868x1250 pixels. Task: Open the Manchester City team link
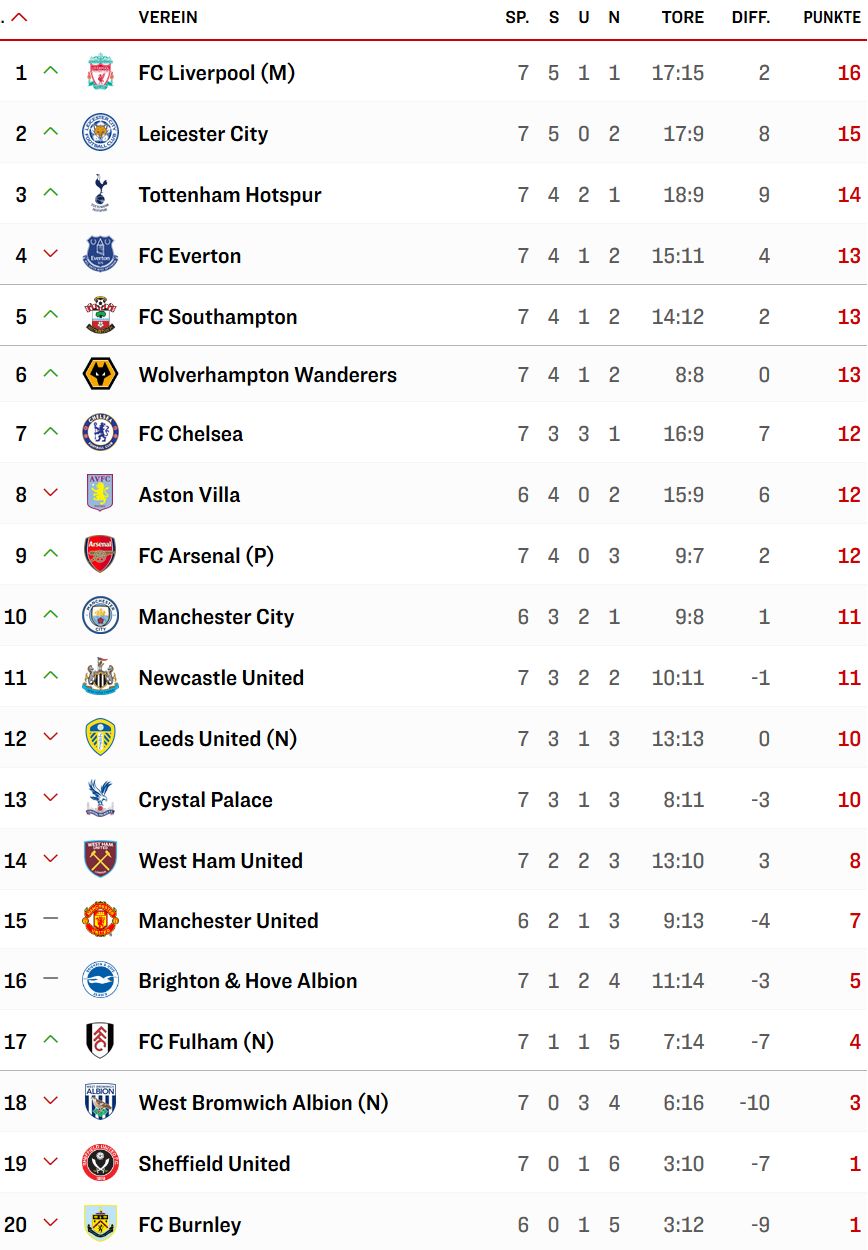click(216, 617)
